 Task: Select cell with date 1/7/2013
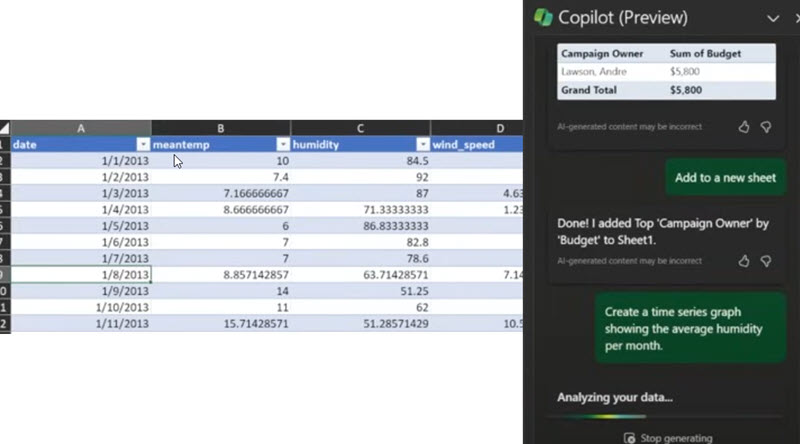pyautogui.click(x=81, y=259)
